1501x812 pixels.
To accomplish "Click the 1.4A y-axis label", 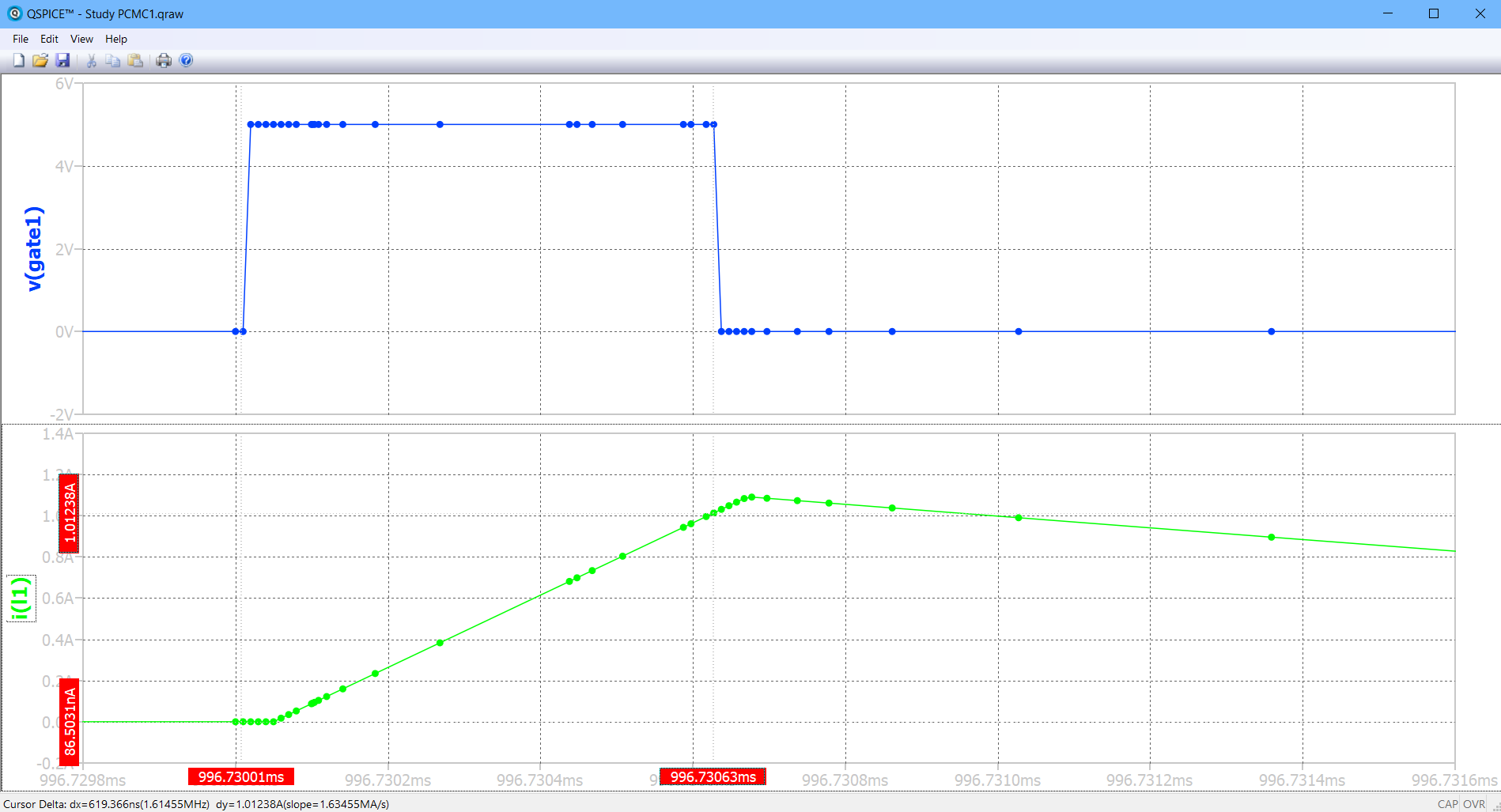I will (x=58, y=434).
